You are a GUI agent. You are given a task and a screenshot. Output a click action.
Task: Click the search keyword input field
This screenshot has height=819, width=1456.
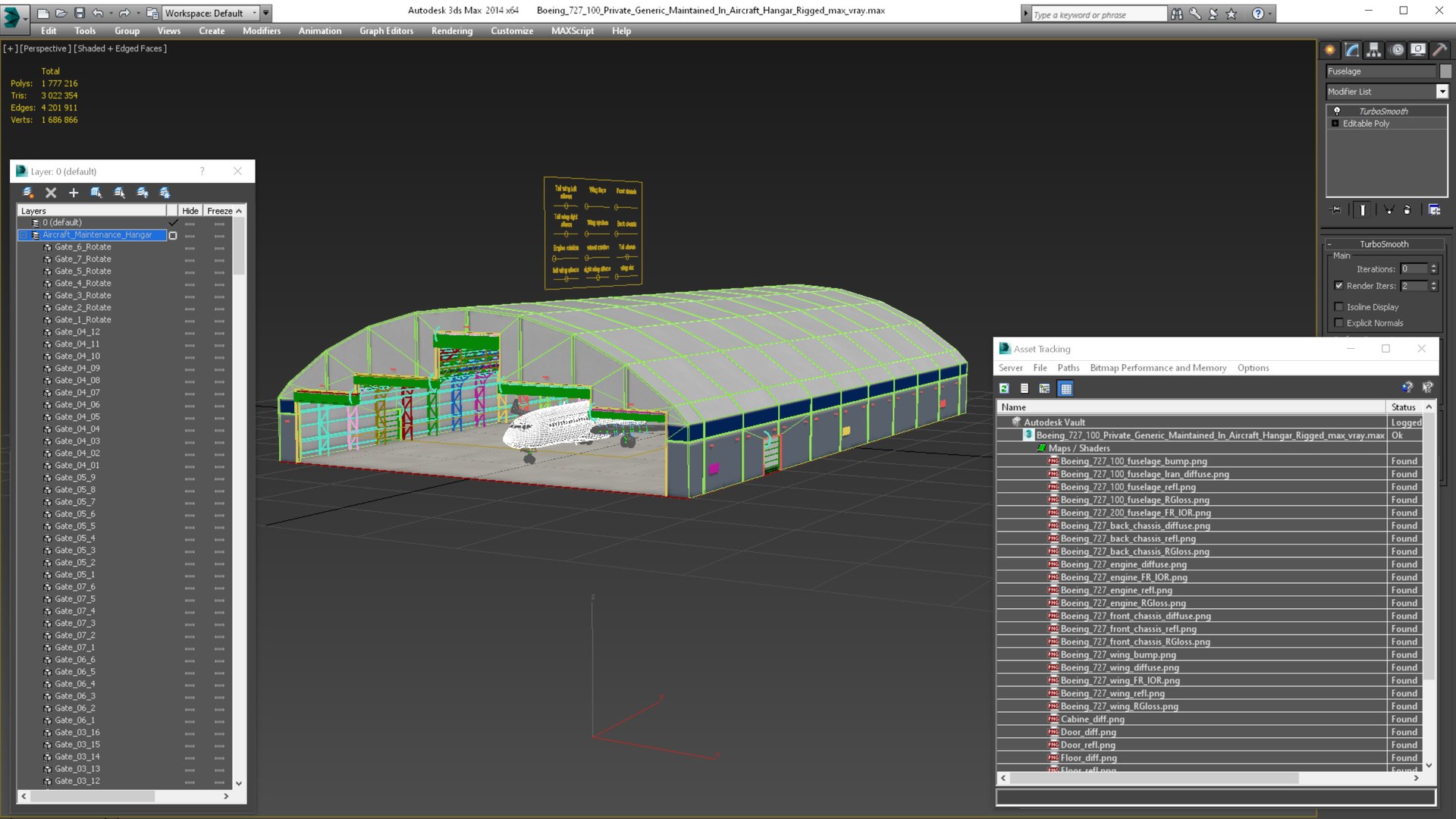(1098, 14)
